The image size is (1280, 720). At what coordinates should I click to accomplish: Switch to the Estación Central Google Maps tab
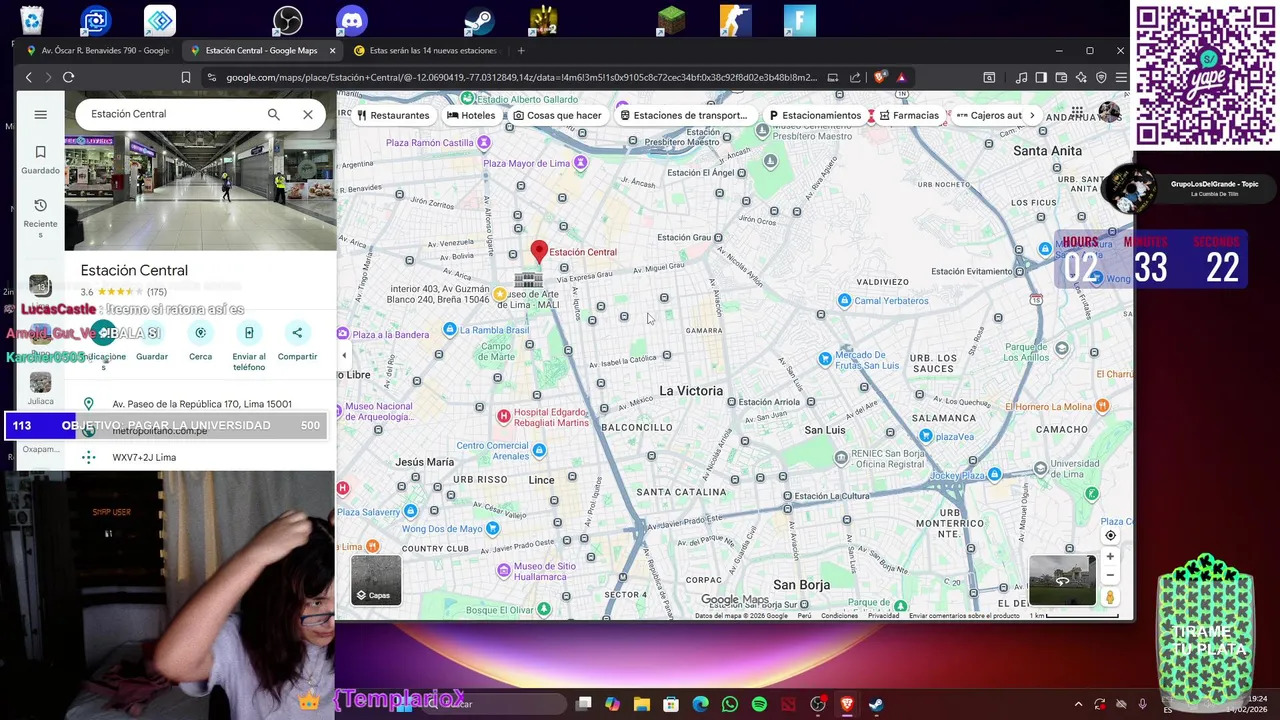pyautogui.click(x=262, y=50)
